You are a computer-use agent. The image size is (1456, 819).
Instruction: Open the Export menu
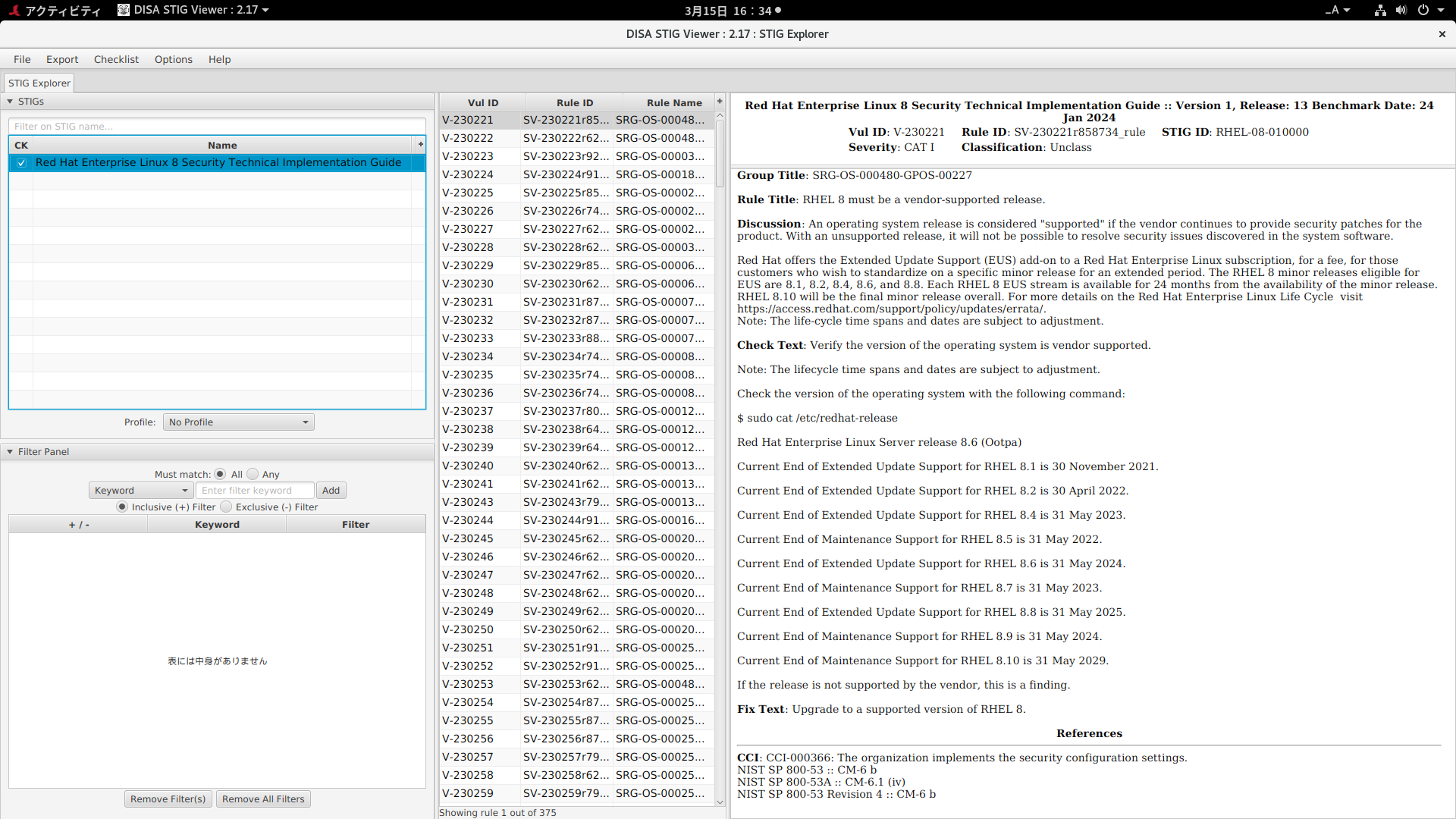point(62,59)
